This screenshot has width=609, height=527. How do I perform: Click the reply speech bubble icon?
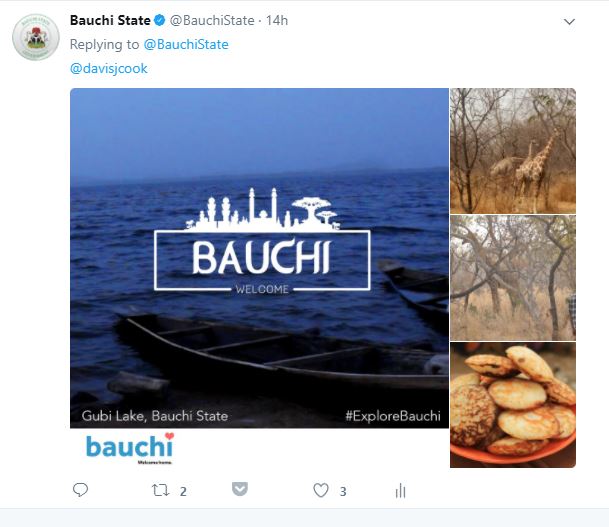[81, 491]
